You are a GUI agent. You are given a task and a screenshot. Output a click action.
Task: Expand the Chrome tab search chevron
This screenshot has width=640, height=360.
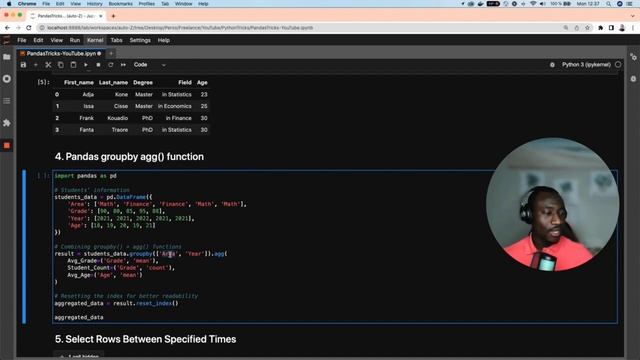tap(633, 16)
